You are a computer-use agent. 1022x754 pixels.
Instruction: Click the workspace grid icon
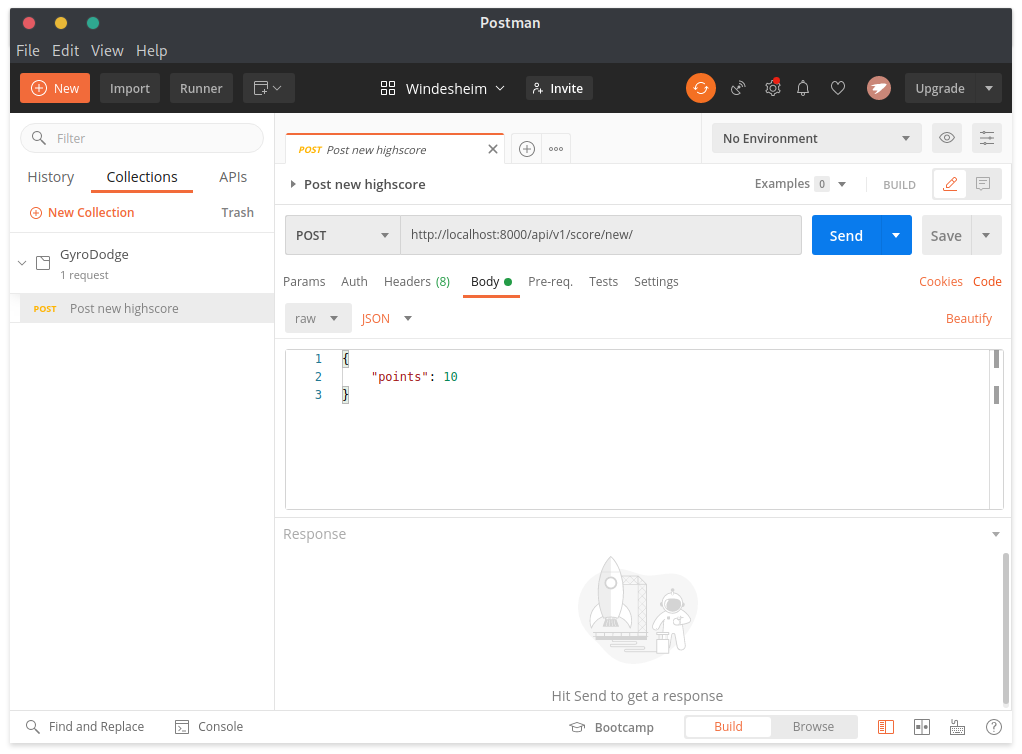pos(388,88)
